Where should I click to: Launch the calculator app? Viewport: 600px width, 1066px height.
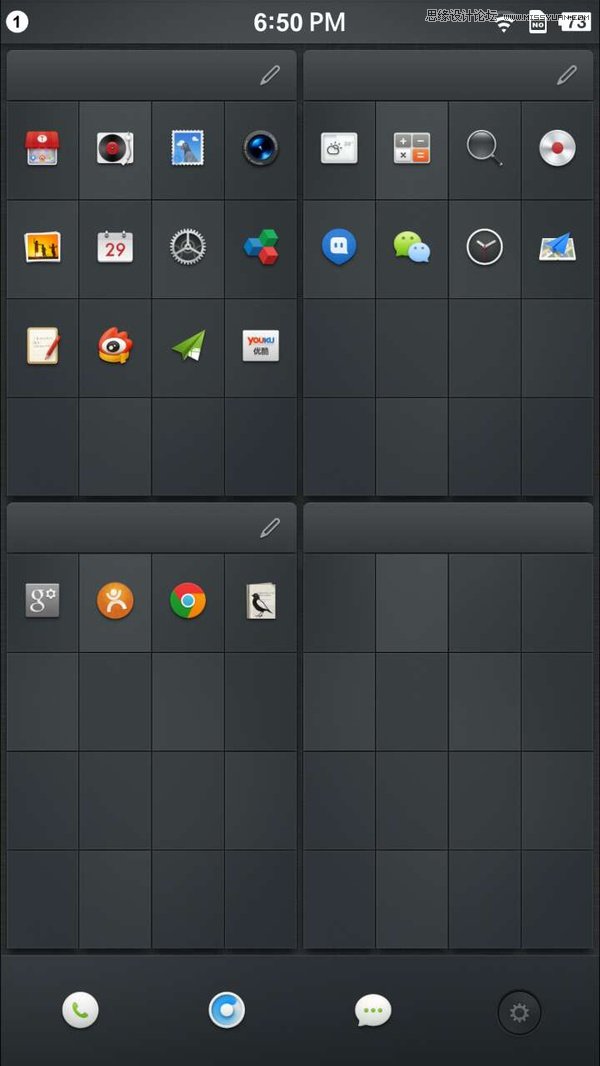[x=412, y=148]
